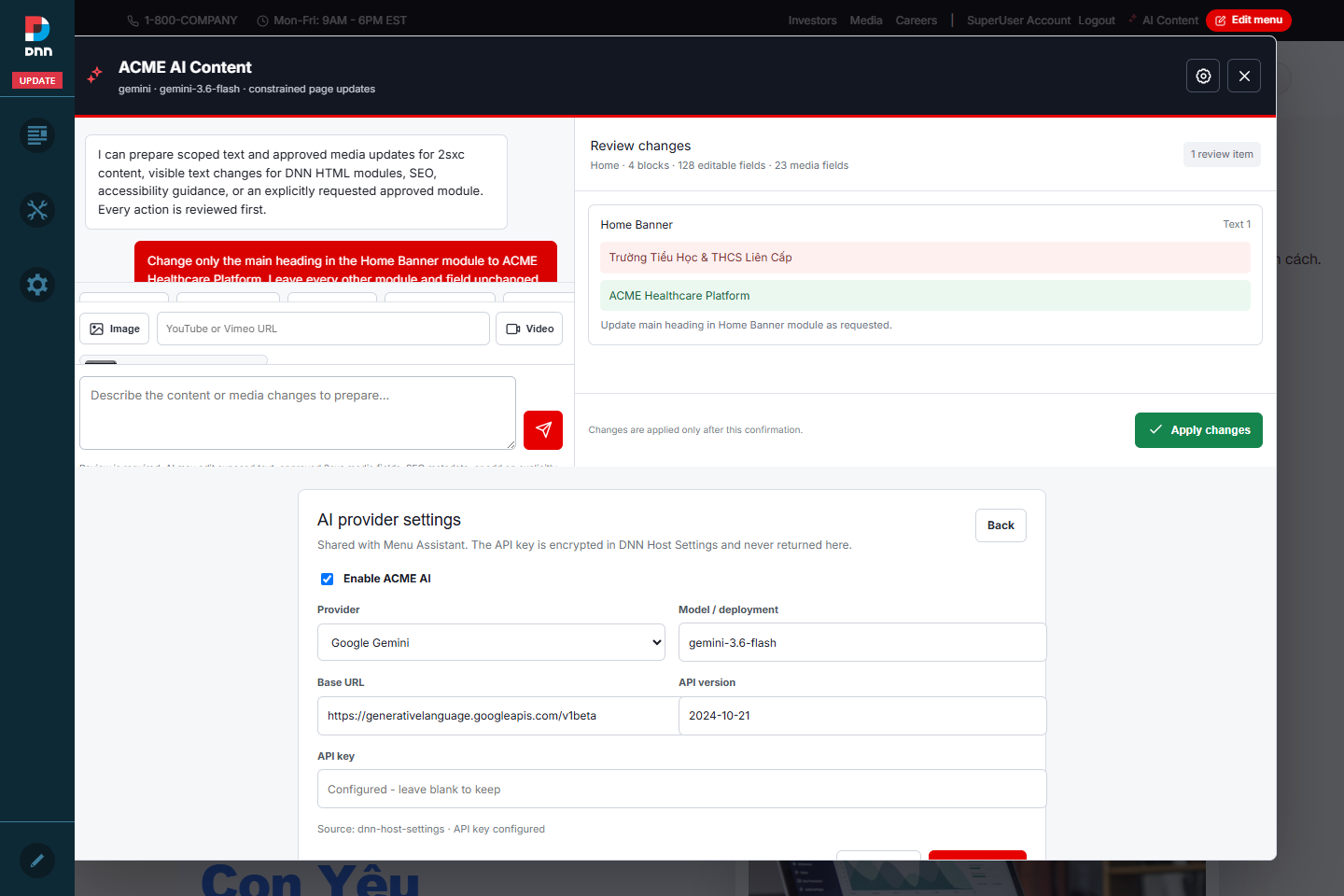Open SuperUser Account link
Image resolution: width=1344 pixels, height=896 pixels.
(1018, 21)
